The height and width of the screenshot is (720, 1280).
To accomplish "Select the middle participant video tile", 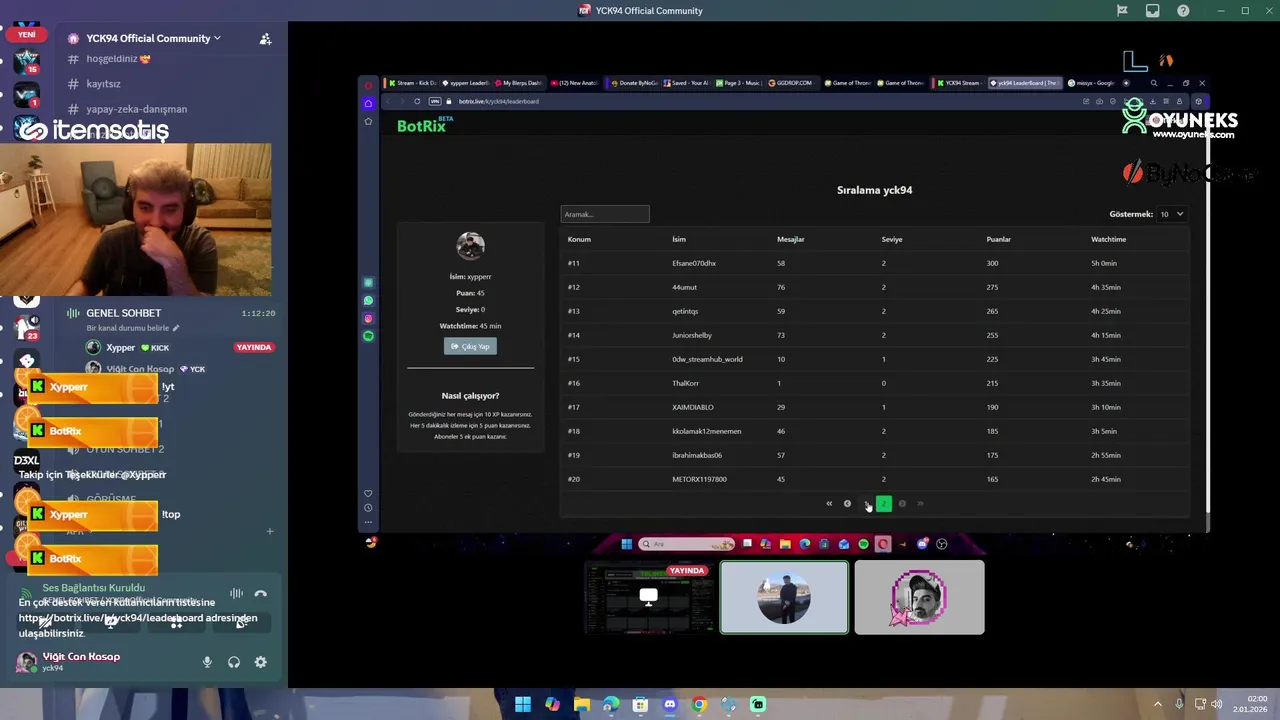I will pyautogui.click(x=784, y=598).
